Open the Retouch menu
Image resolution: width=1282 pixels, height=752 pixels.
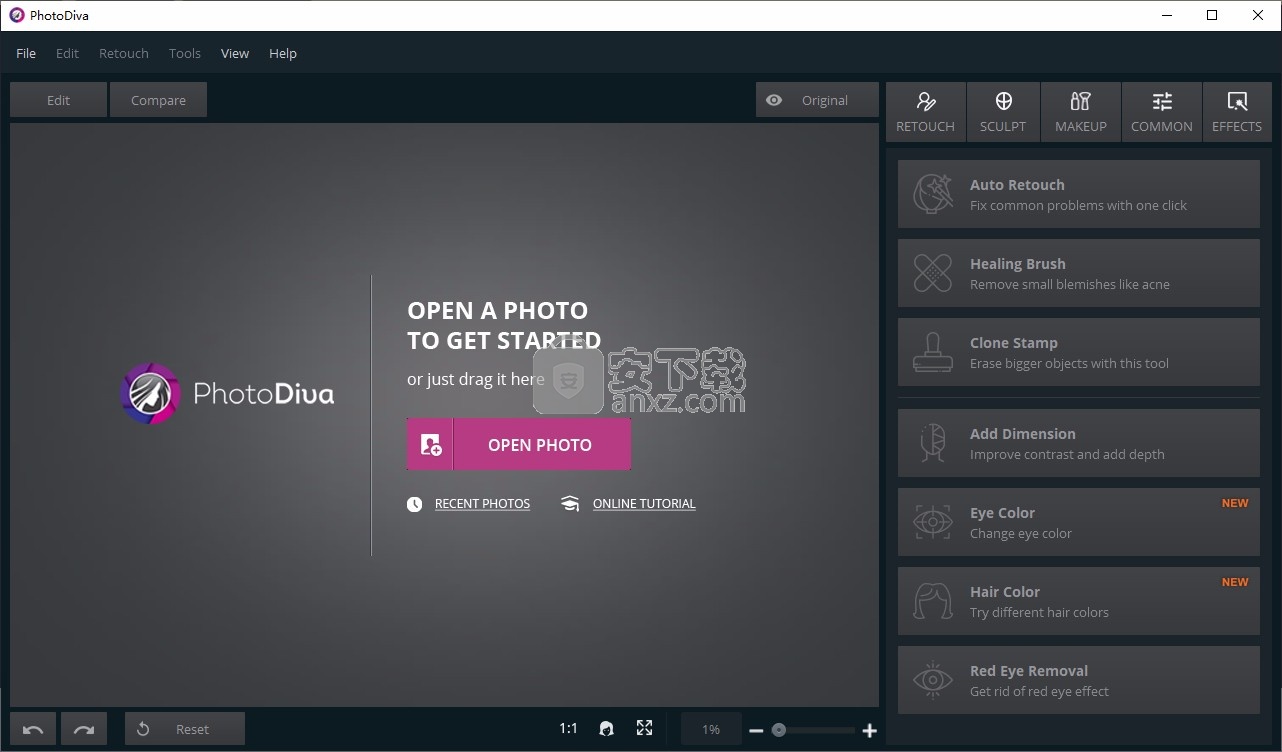(124, 53)
